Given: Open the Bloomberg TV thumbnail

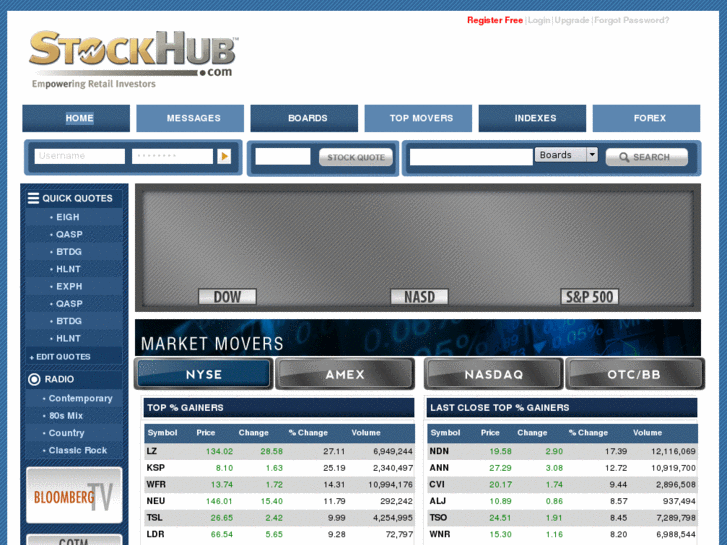Looking at the screenshot, I should point(74,495).
